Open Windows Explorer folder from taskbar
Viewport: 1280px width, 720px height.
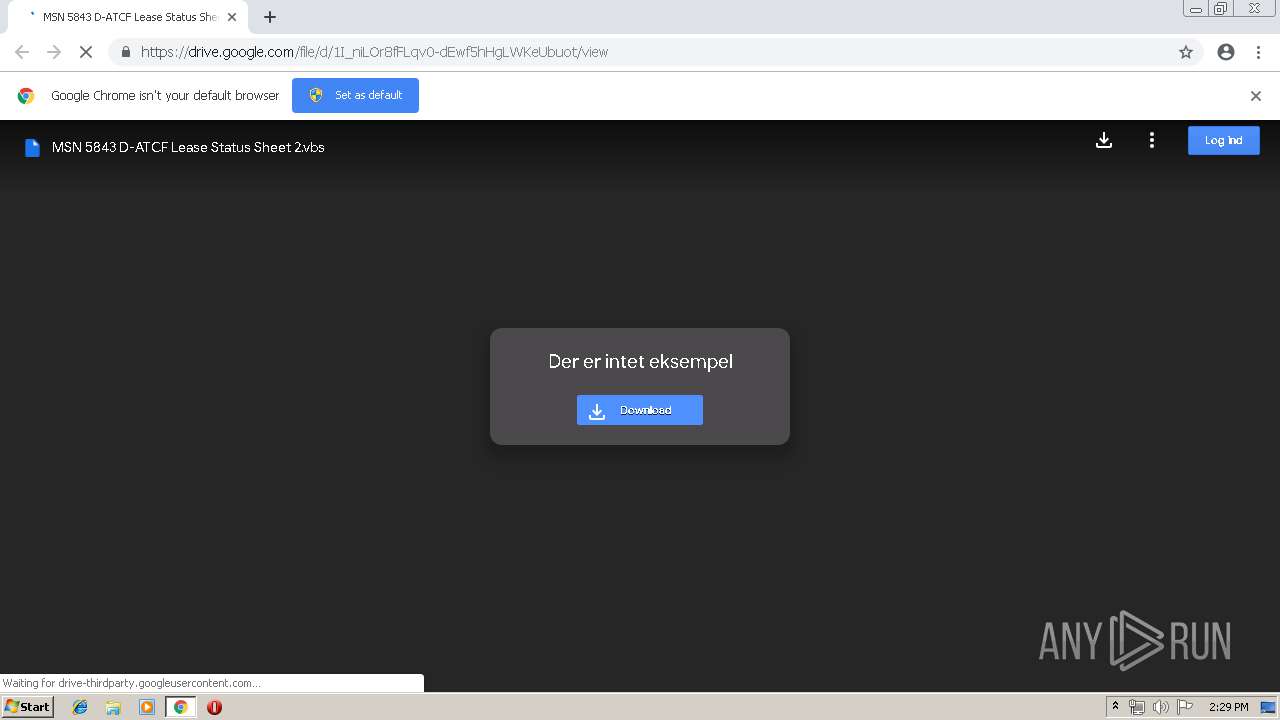113,707
